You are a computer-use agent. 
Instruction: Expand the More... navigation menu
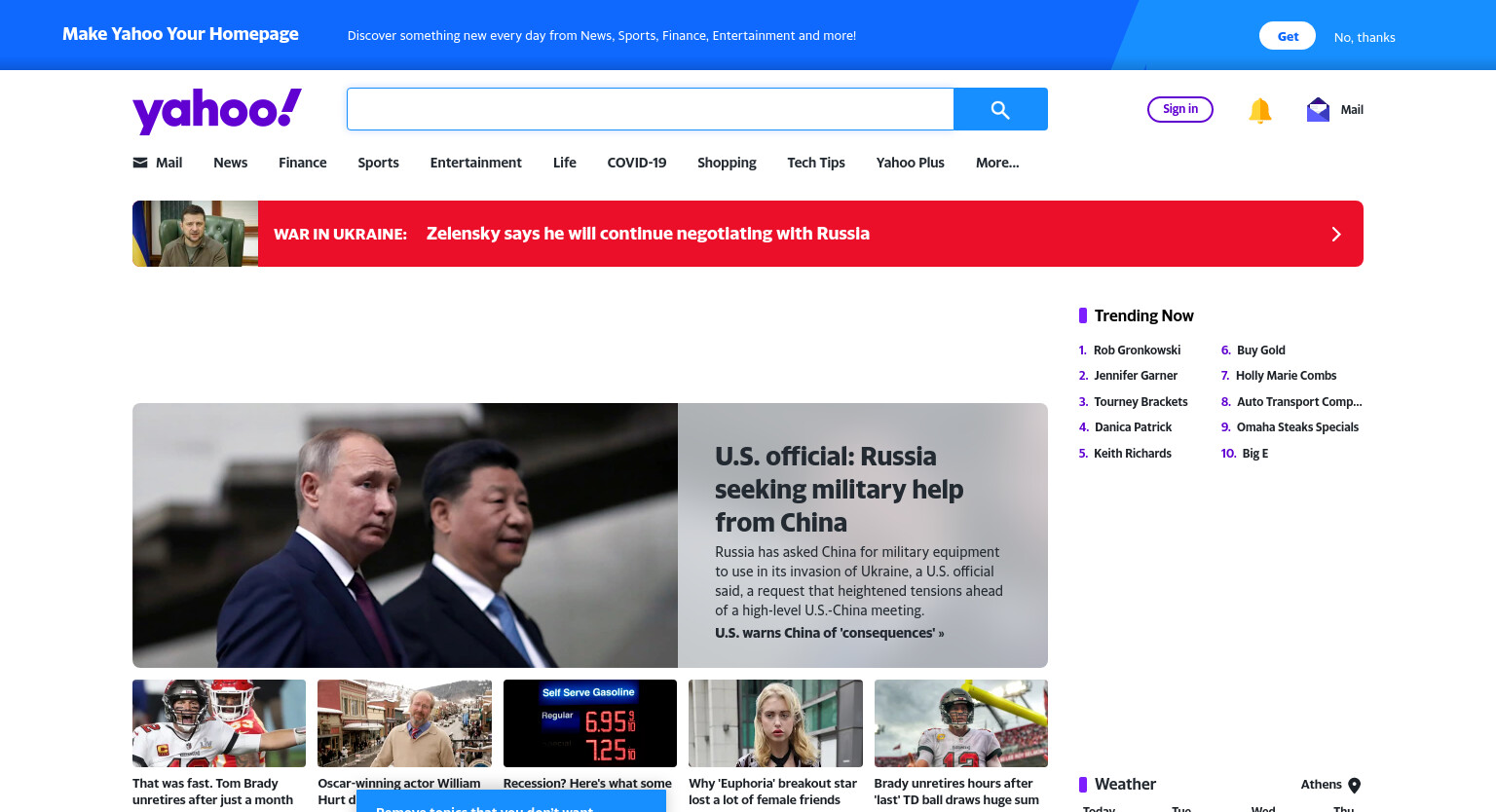[x=997, y=163]
